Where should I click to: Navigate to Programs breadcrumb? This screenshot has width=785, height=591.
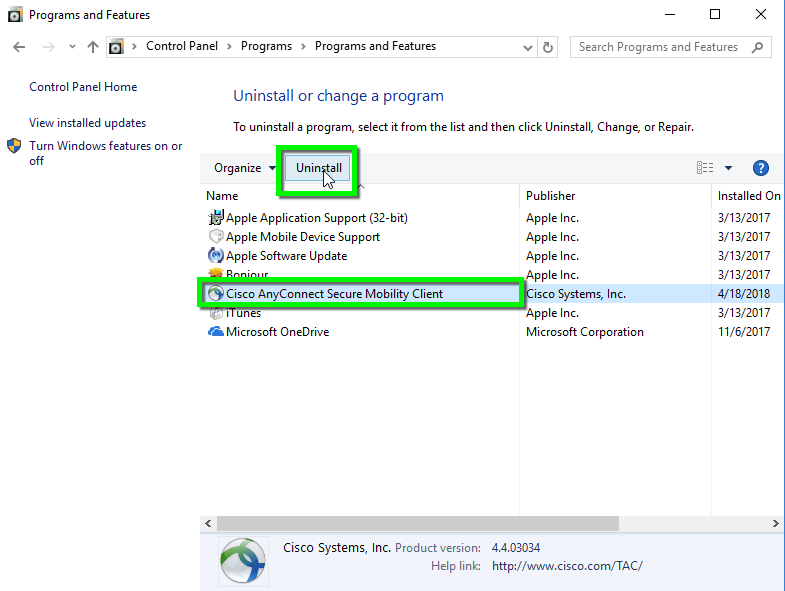(266, 46)
